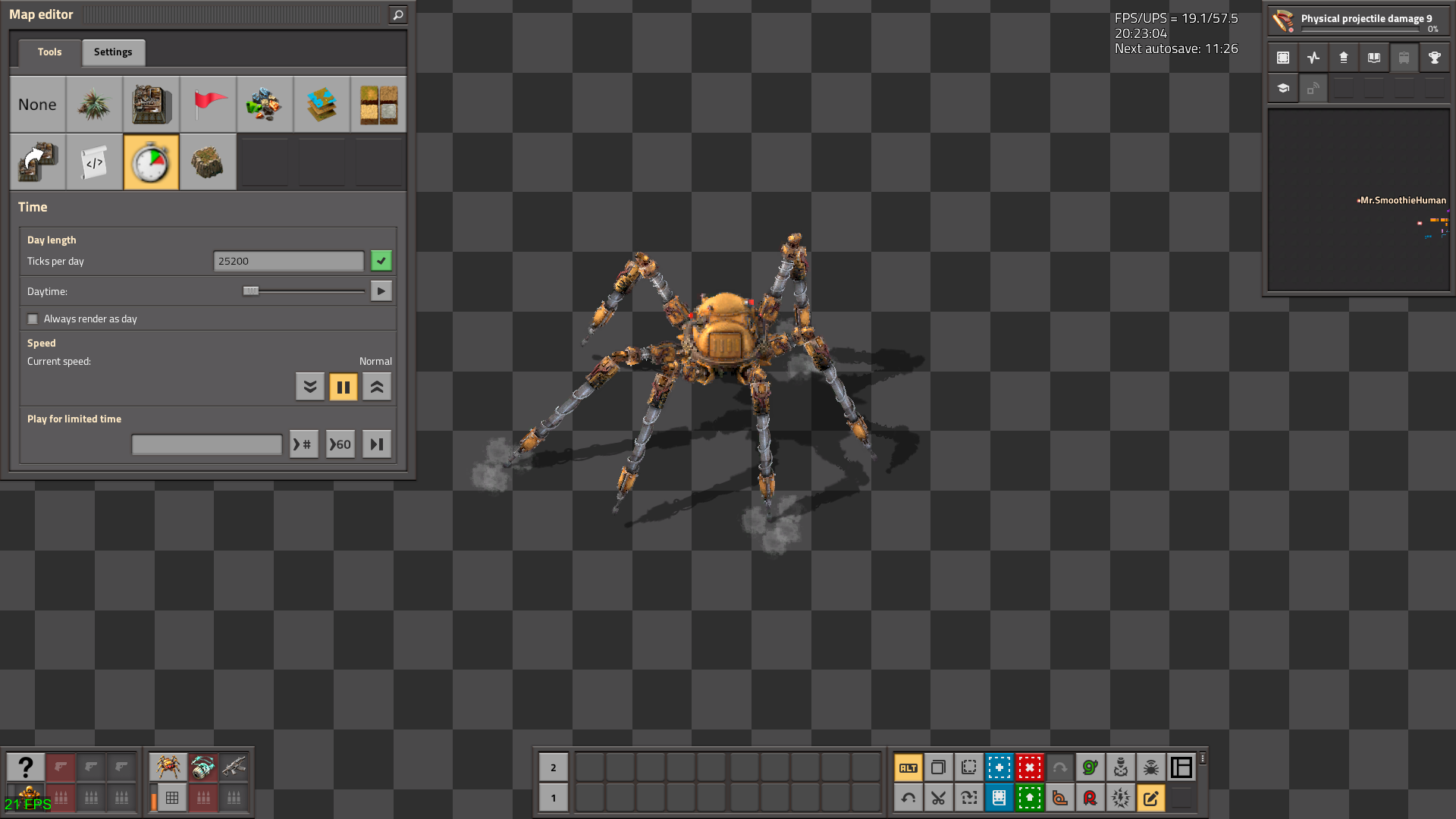Viewport: 1456px width, 819px height.
Task: Open tips and tricks graduation cap
Action: pos(1283,88)
